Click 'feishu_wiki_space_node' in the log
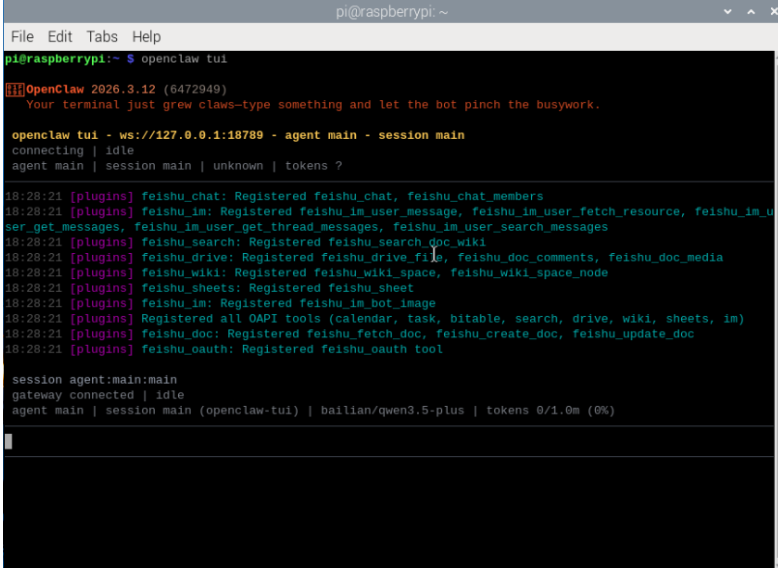 (x=529, y=273)
